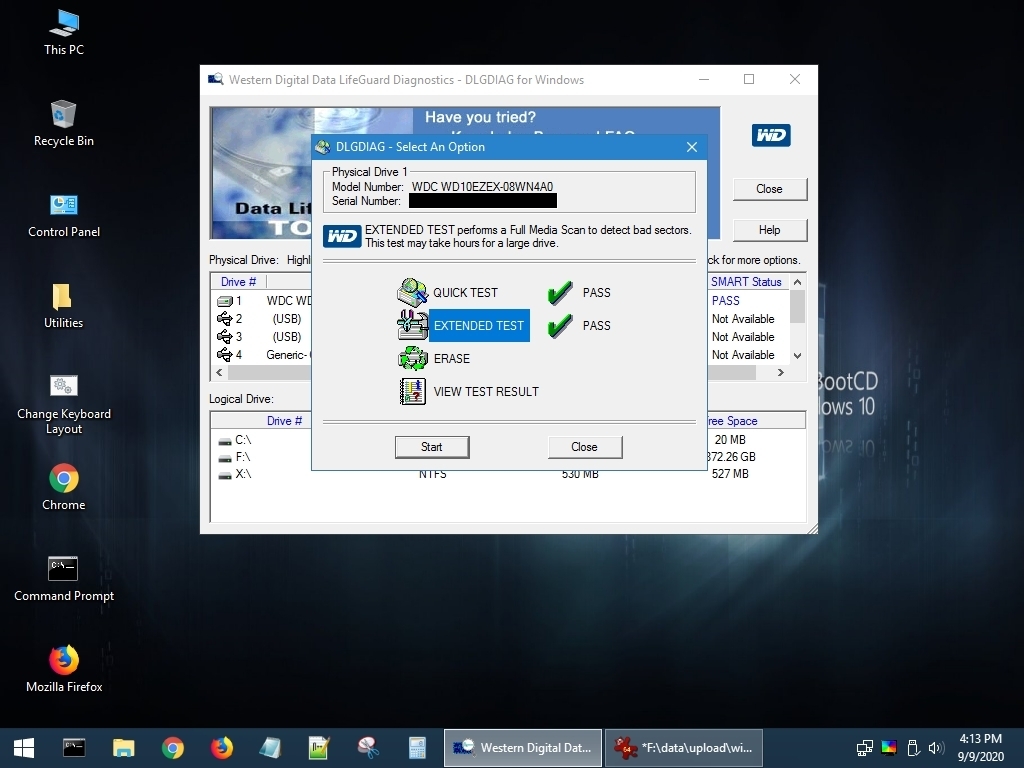This screenshot has width=1024, height=768.
Task: Open Command Prompt from the taskbar
Action: click(x=74, y=748)
